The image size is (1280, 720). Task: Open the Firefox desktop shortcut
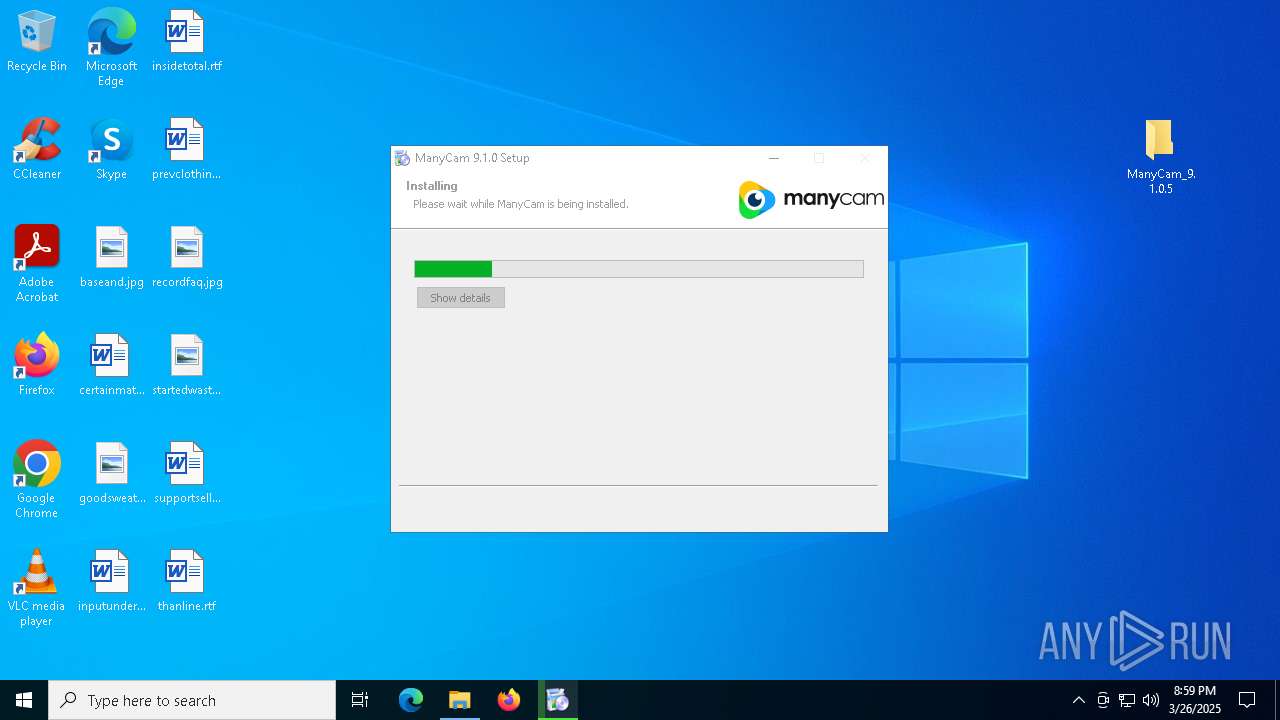point(37,366)
